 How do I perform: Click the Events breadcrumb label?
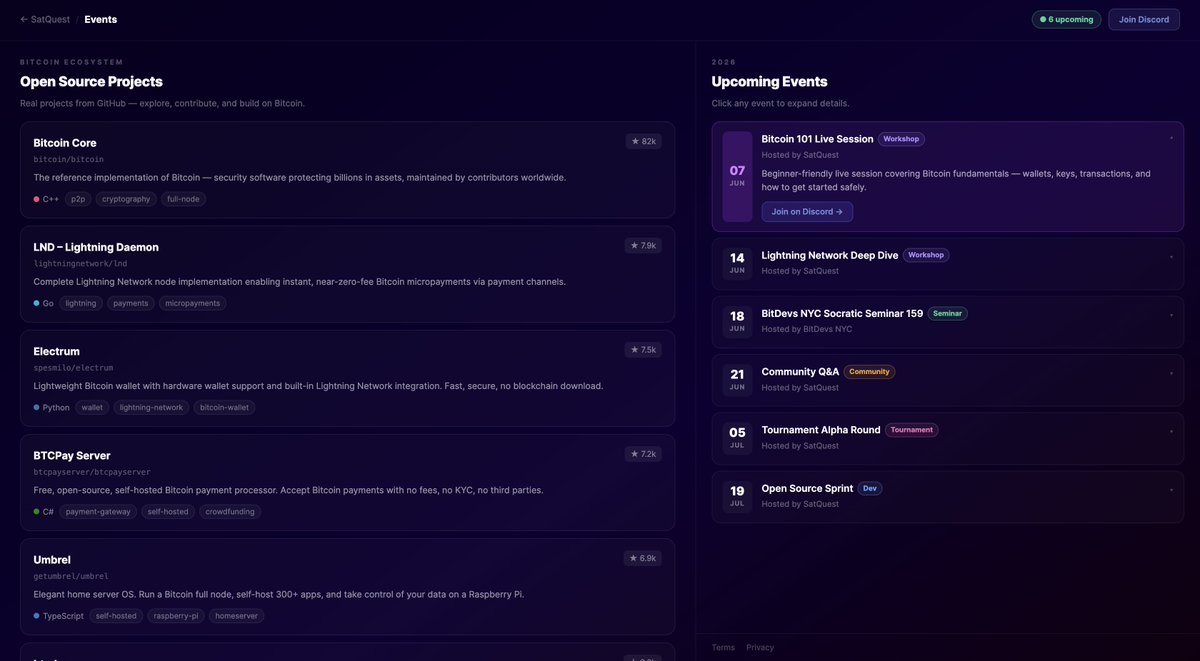(x=100, y=19)
